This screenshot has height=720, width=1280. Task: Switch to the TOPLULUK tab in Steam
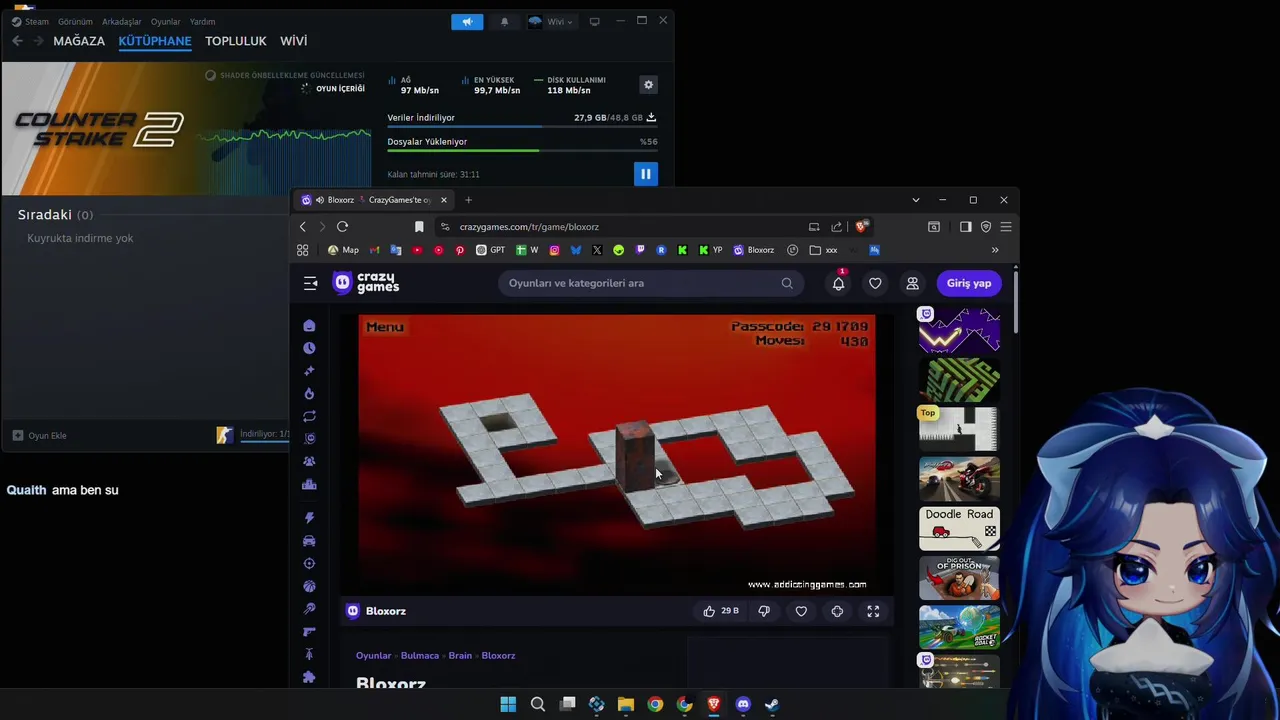pos(236,41)
